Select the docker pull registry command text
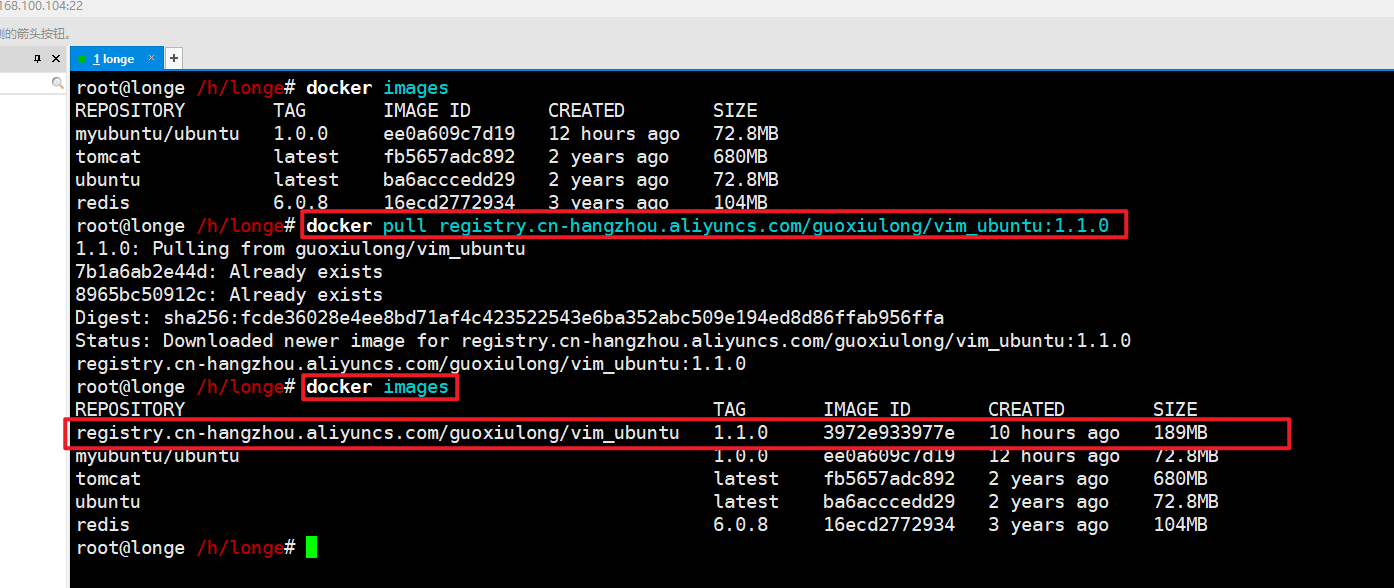 click(707, 226)
